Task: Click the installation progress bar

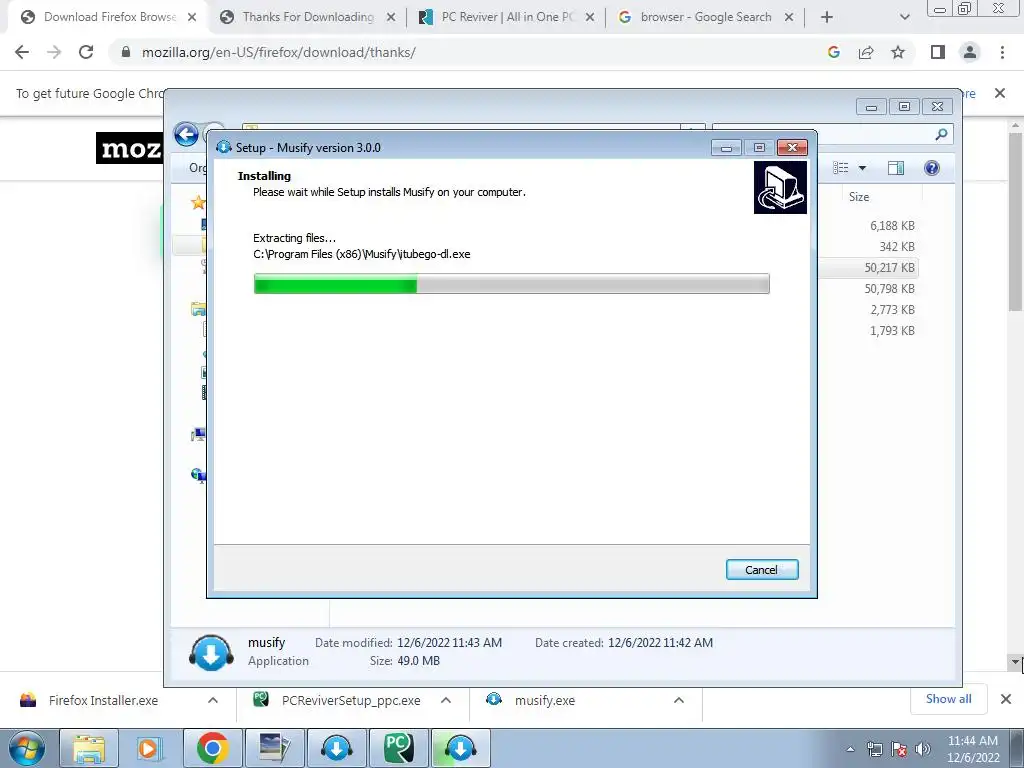Action: 511,284
